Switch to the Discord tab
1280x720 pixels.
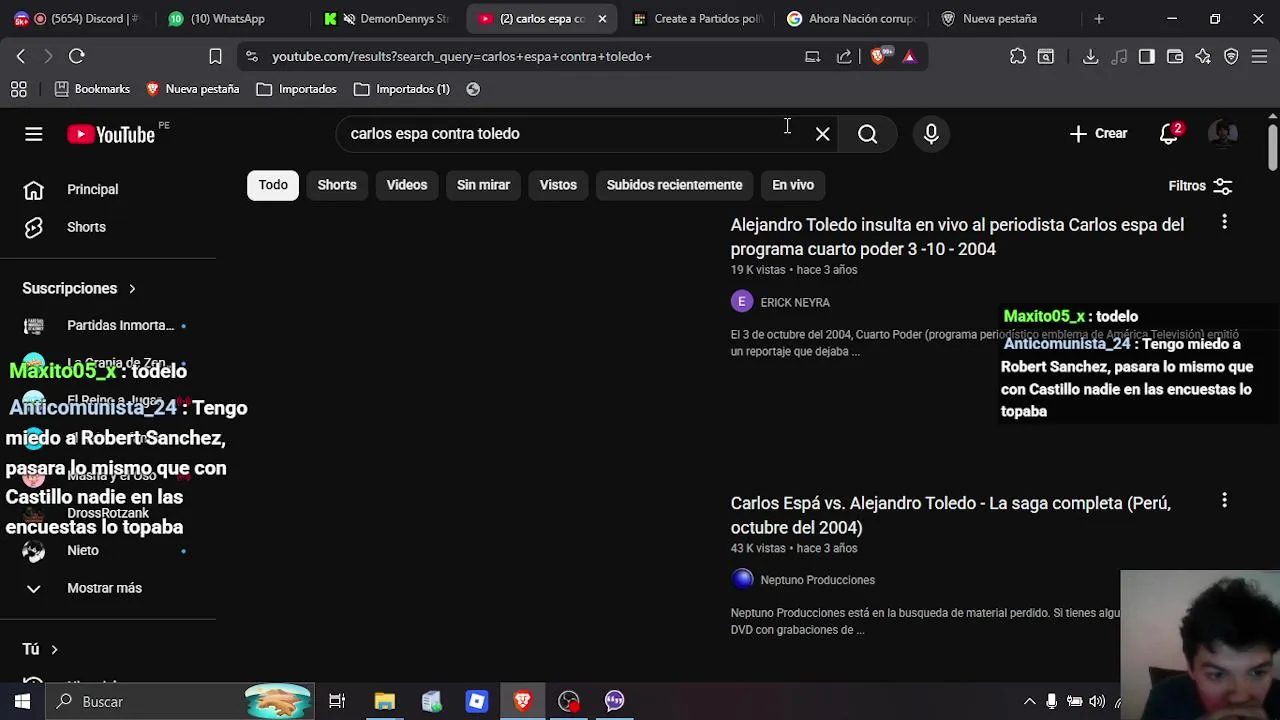point(78,18)
